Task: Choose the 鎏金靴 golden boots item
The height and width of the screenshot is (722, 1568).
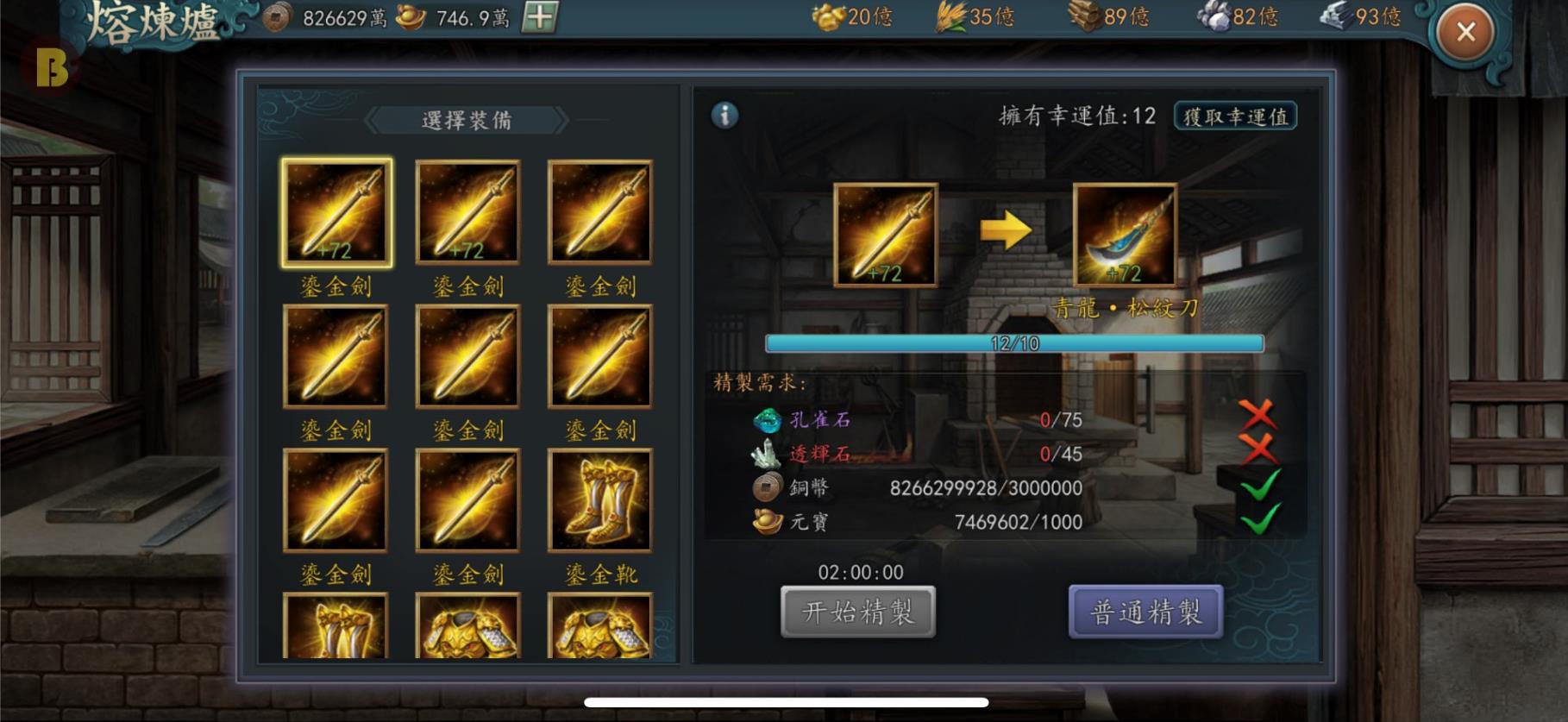Action: tap(600, 500)
